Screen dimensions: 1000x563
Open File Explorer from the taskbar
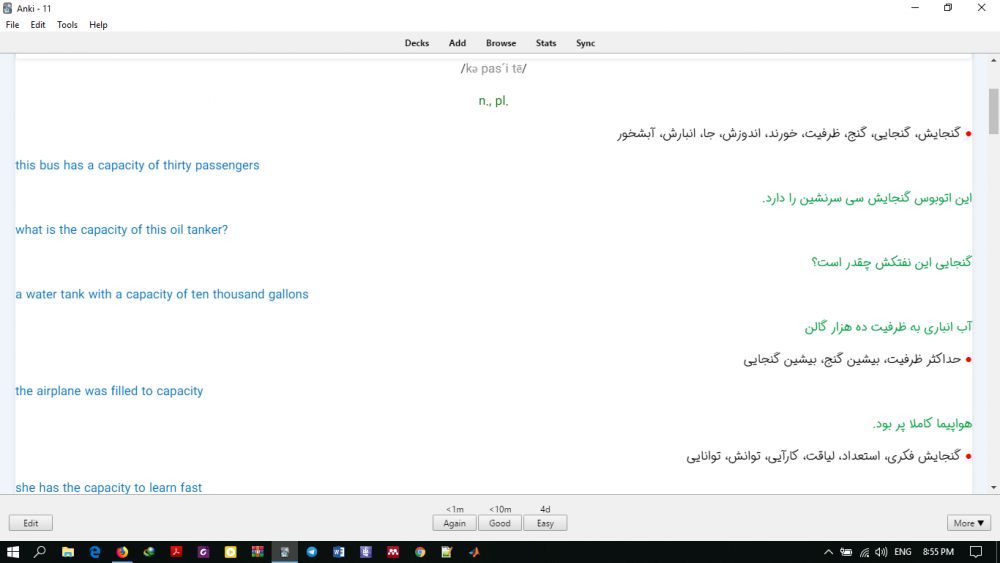[x=68, y=552]
